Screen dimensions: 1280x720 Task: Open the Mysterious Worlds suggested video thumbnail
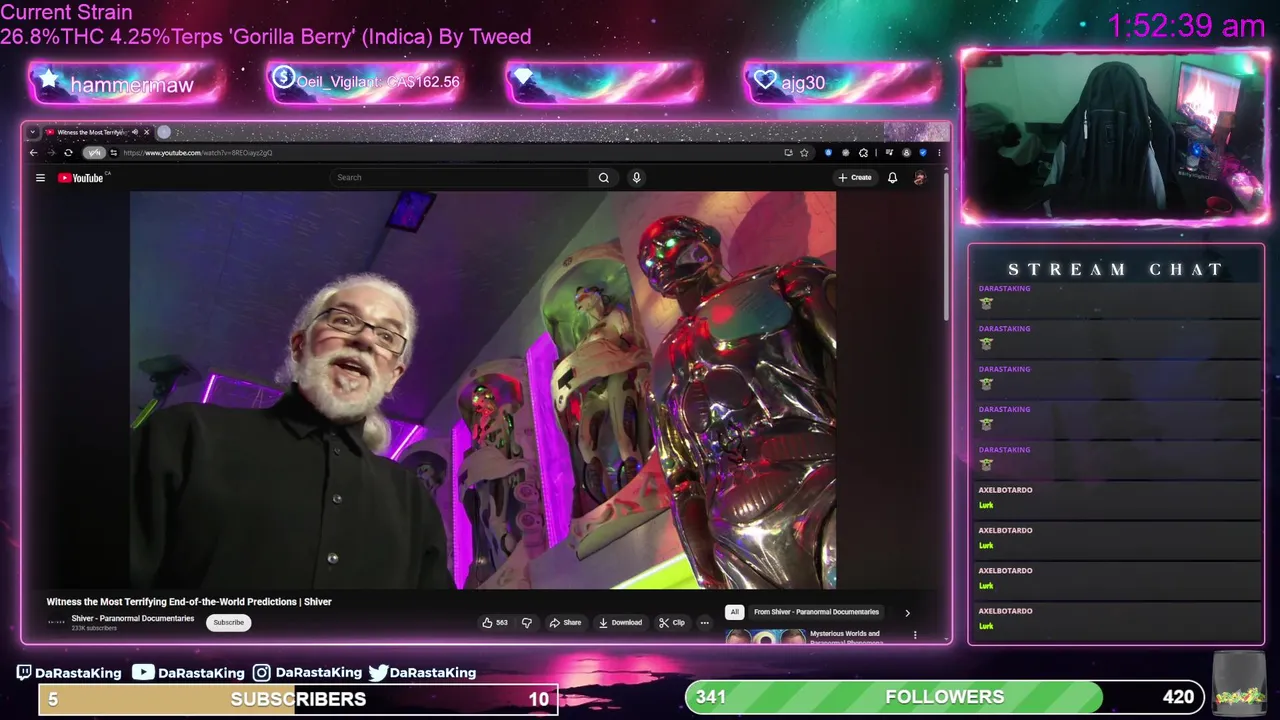coord(765,637)
